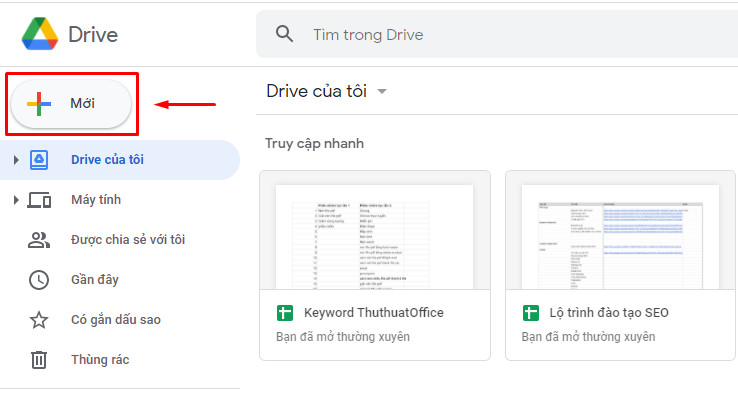Viewport: 738px width, 393px height.
Task: Click the shared people icon
Action: coord(39,240)
